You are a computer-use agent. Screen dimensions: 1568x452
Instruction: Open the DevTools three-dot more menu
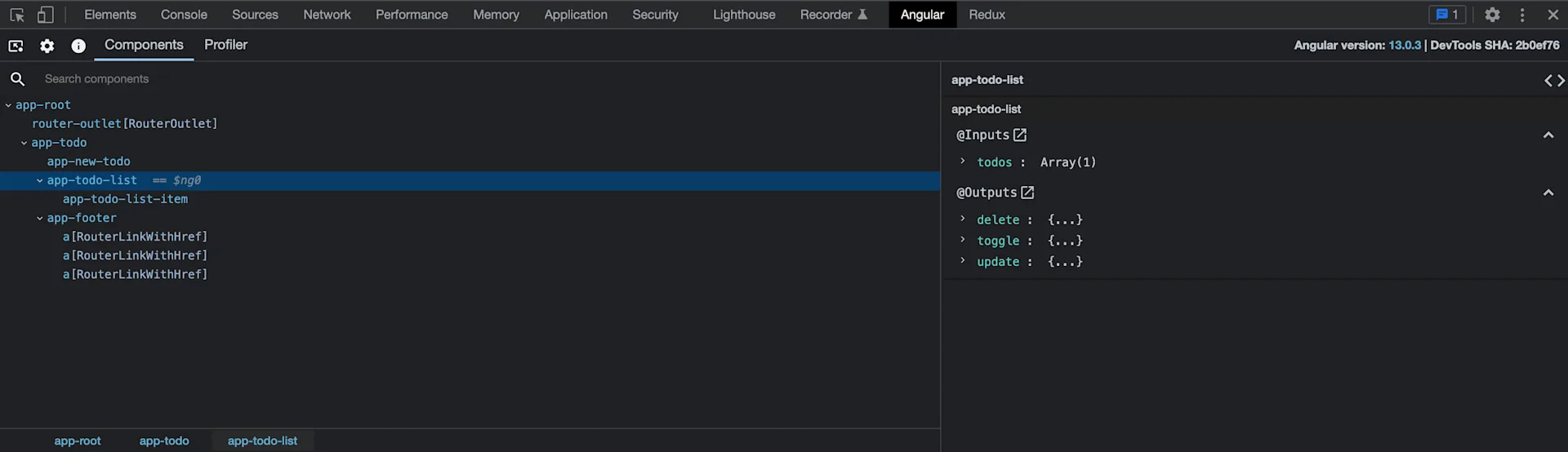click(1522, 15)
